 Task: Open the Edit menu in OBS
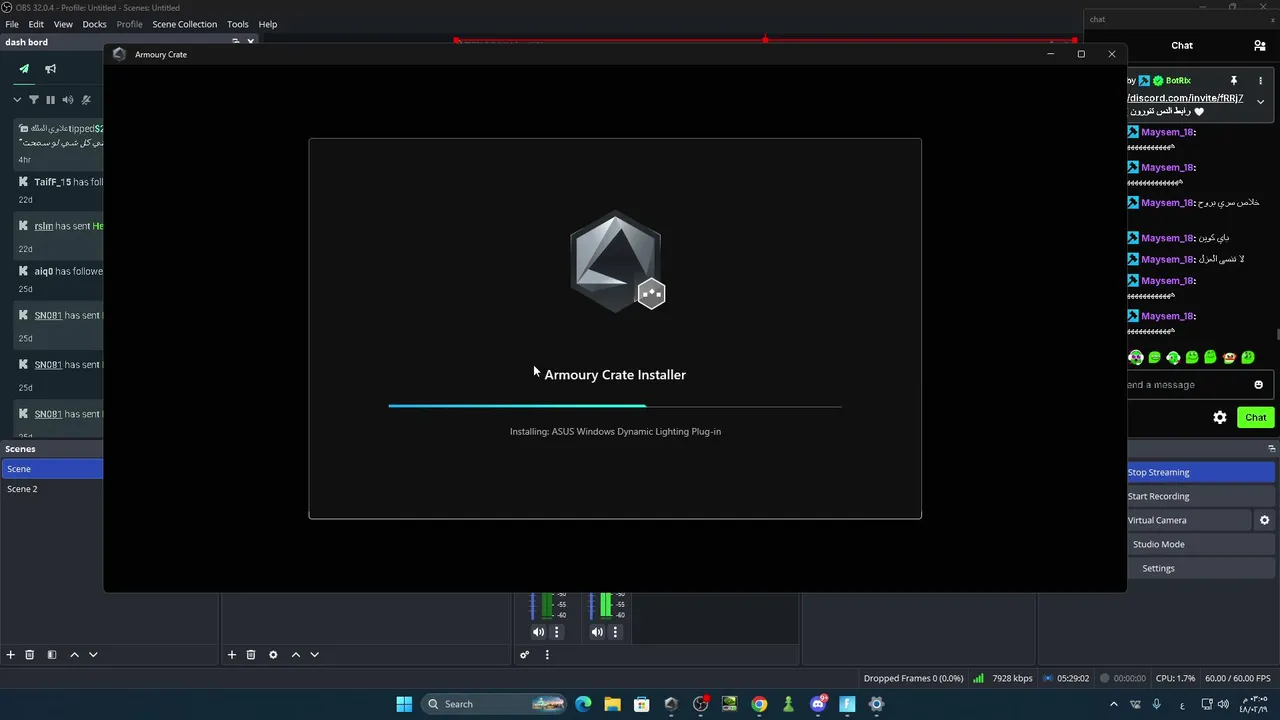pos(36,24)
